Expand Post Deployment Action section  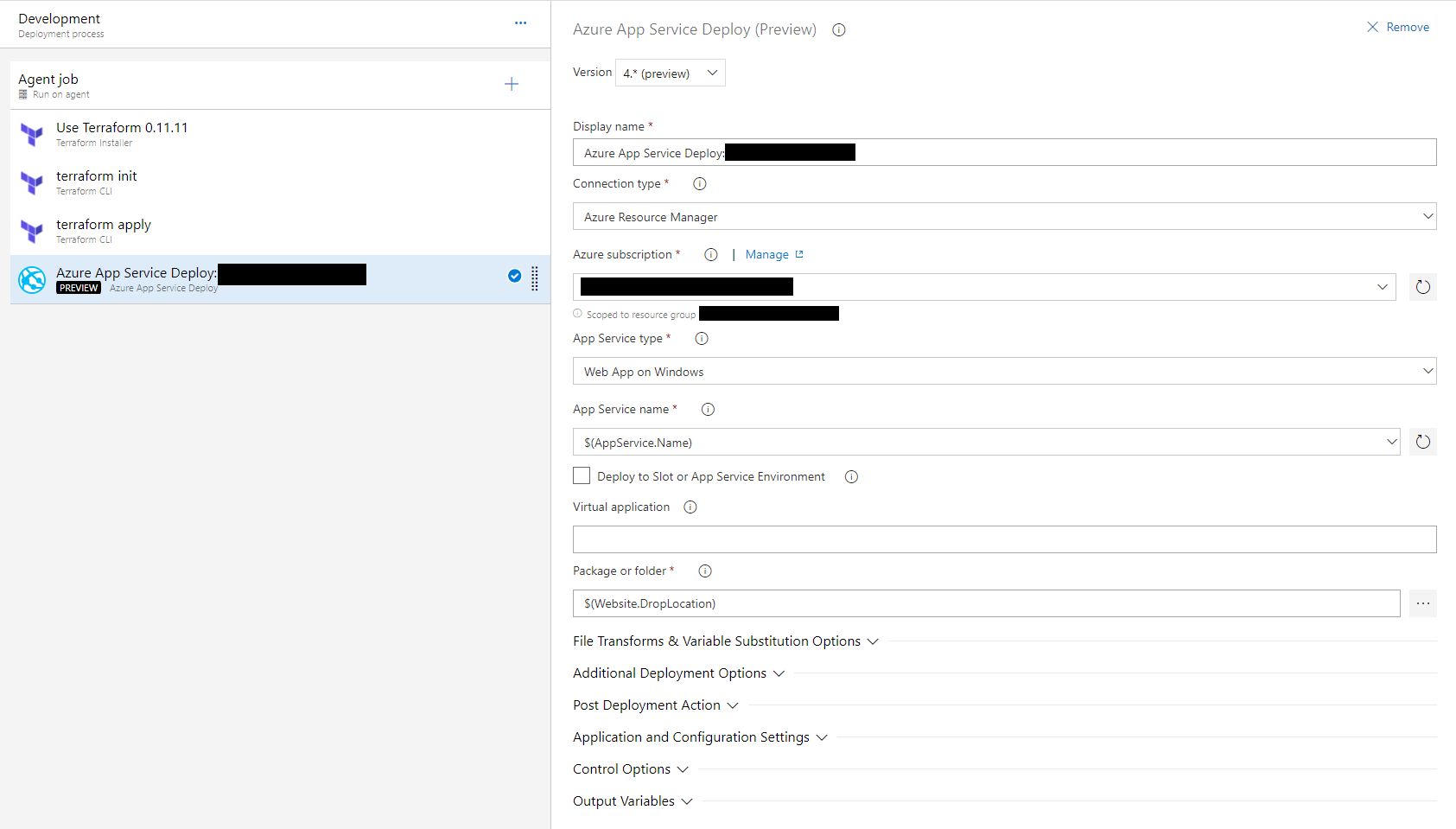tap(656, 705)
